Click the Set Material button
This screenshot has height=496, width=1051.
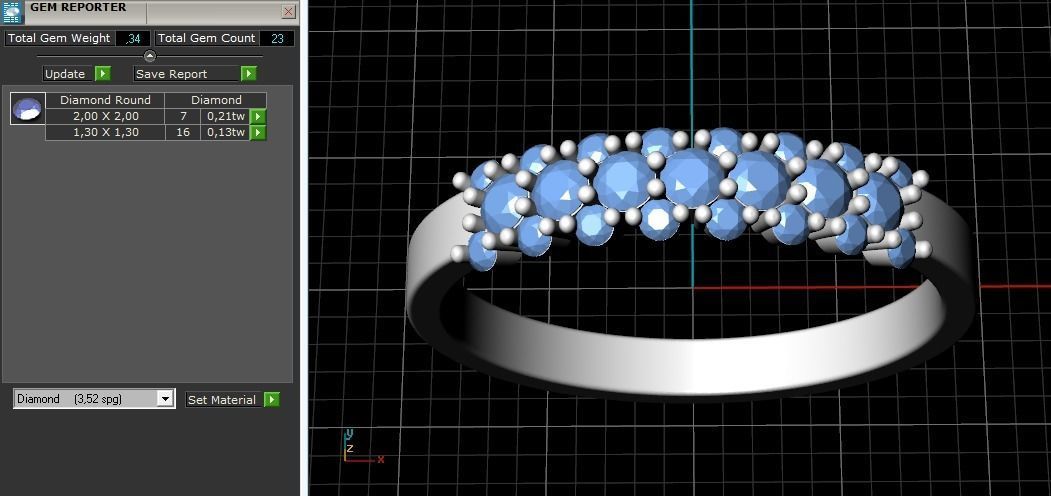(x=222, y=399)
